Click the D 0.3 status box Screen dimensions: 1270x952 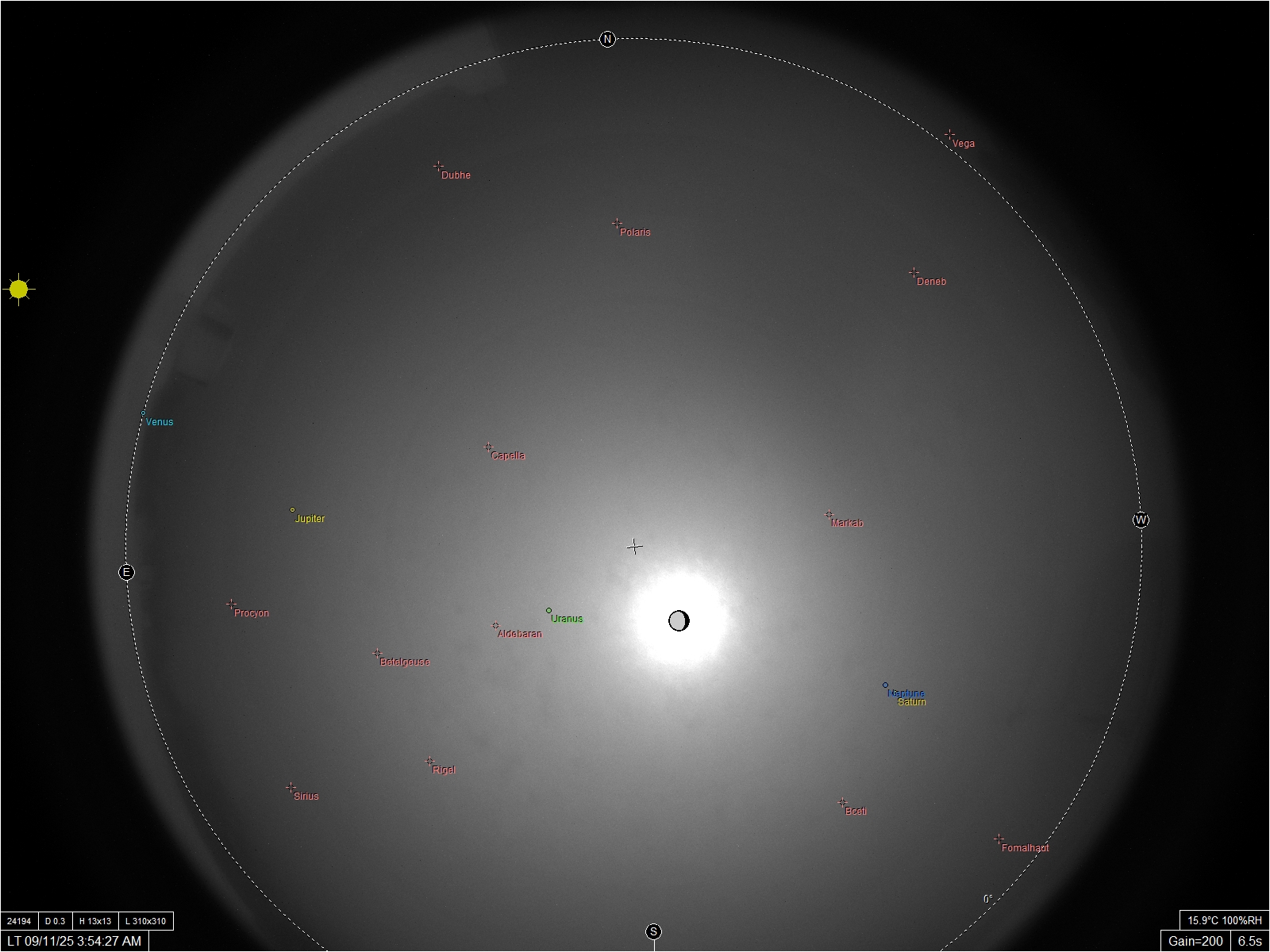56,921
